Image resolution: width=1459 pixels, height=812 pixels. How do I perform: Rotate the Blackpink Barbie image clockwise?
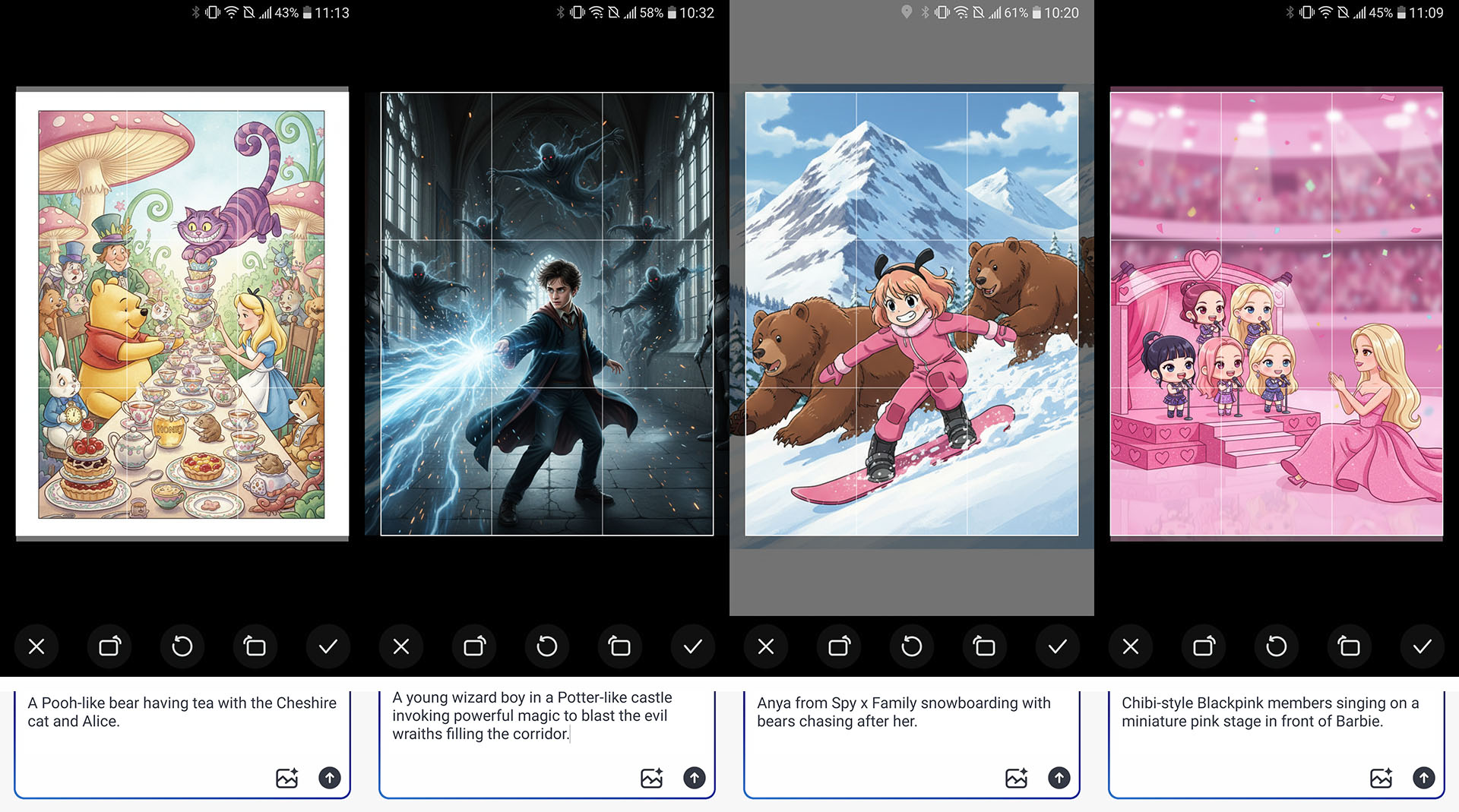pos(1204,646)
